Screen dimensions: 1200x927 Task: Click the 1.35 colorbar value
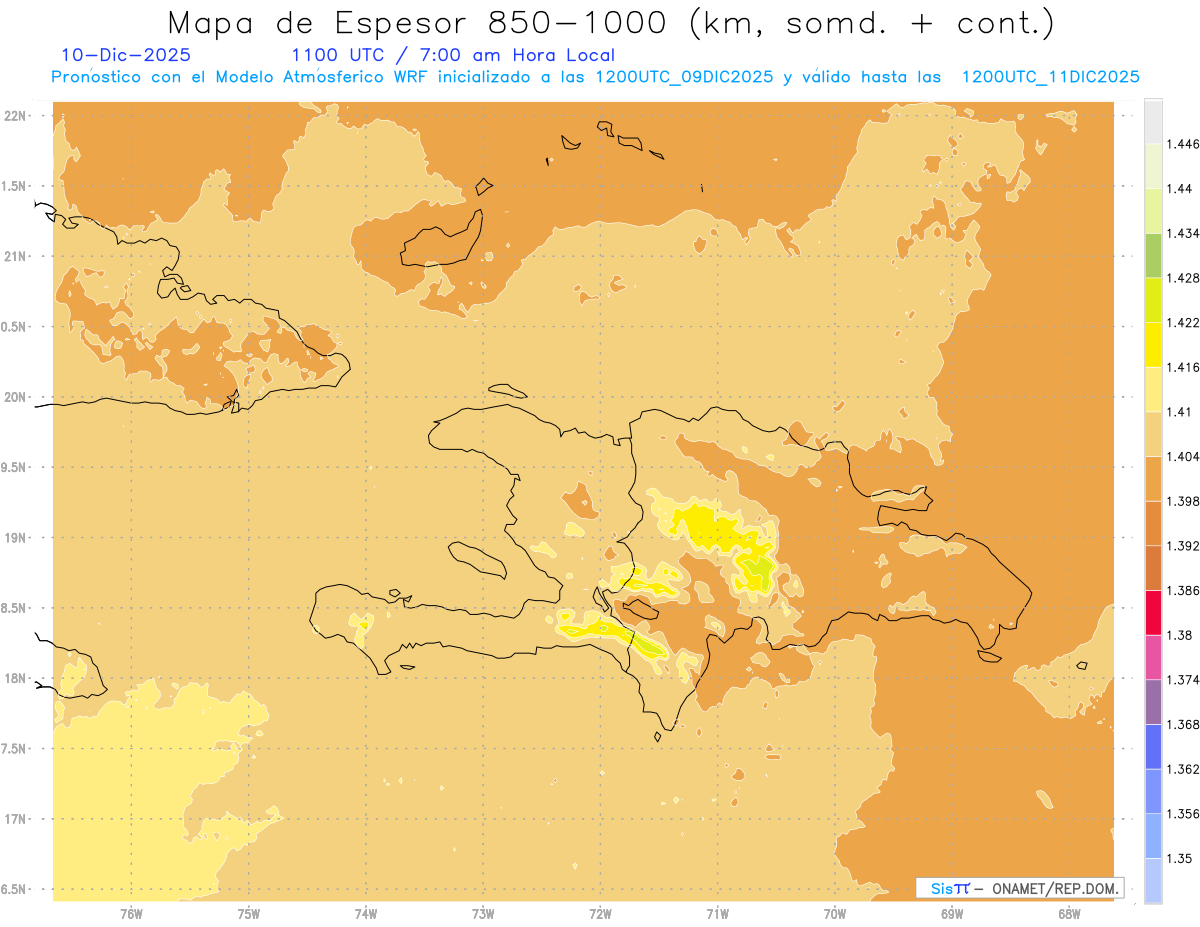coord(1179,858)
